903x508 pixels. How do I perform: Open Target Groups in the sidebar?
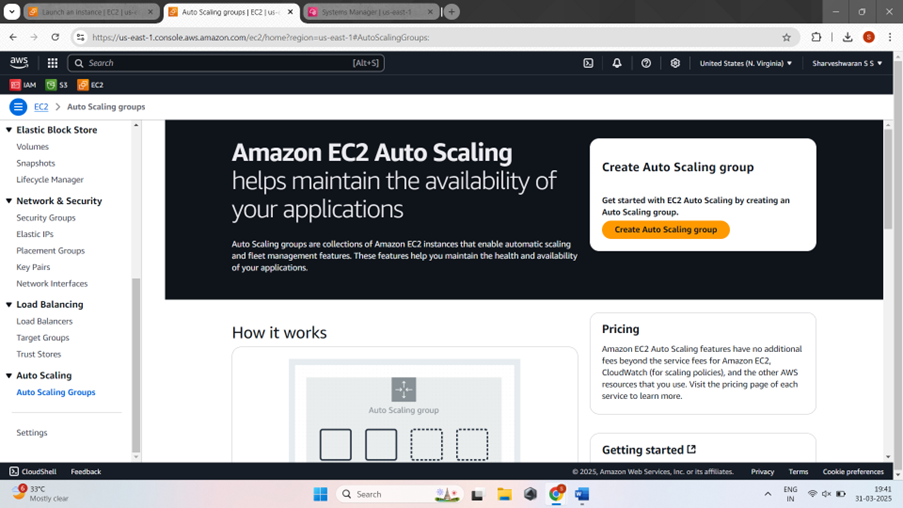[x=43, y=338]
